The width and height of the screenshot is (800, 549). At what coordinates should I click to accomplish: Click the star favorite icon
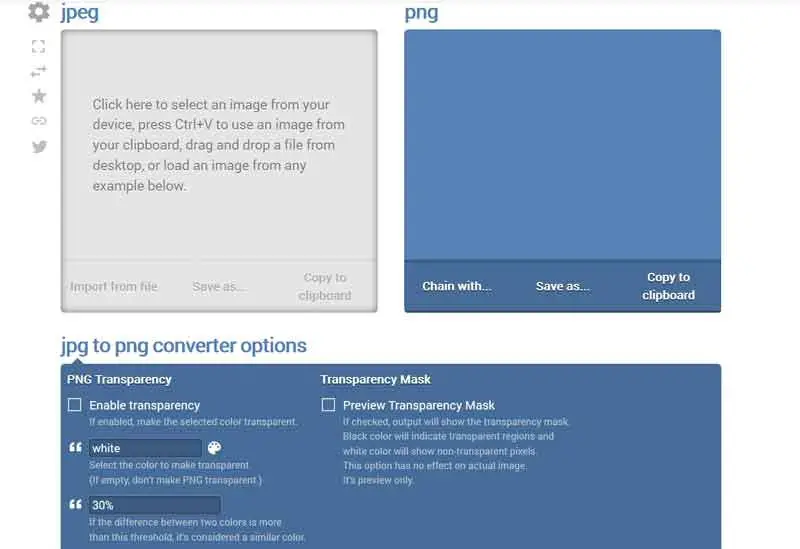pos(39,96)
